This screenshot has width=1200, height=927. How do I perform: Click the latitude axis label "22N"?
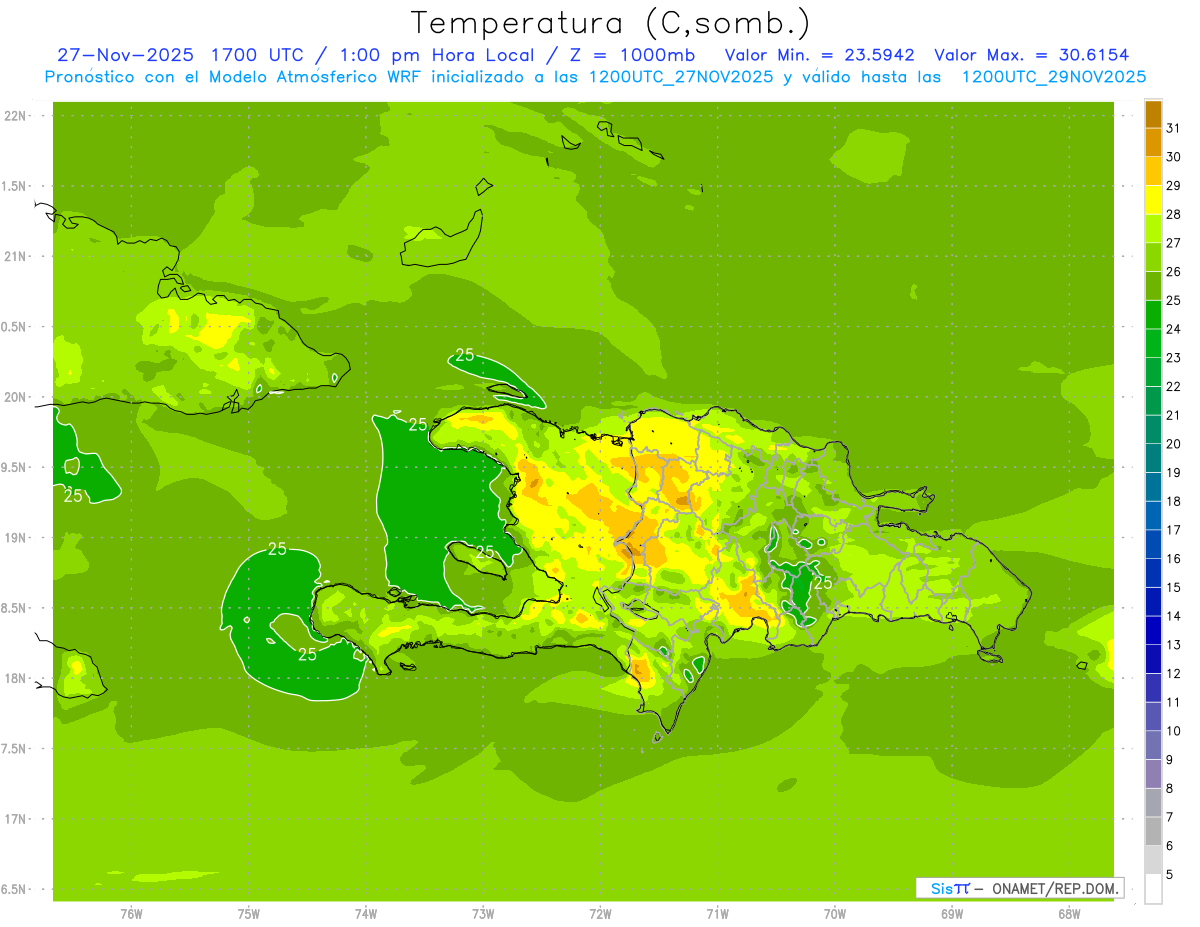16,116
